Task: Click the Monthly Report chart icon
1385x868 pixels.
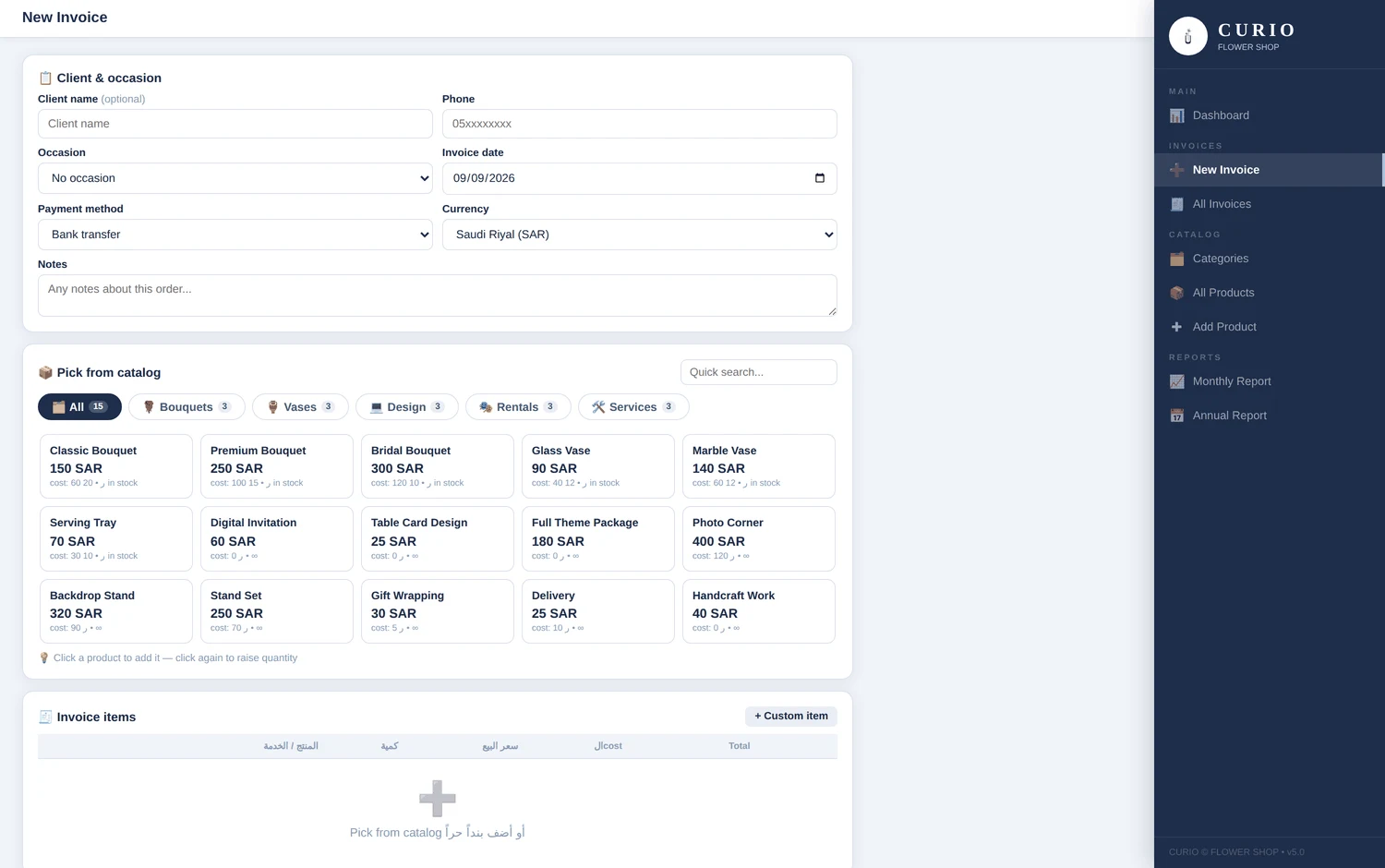Action: (x=1176, y=381)
